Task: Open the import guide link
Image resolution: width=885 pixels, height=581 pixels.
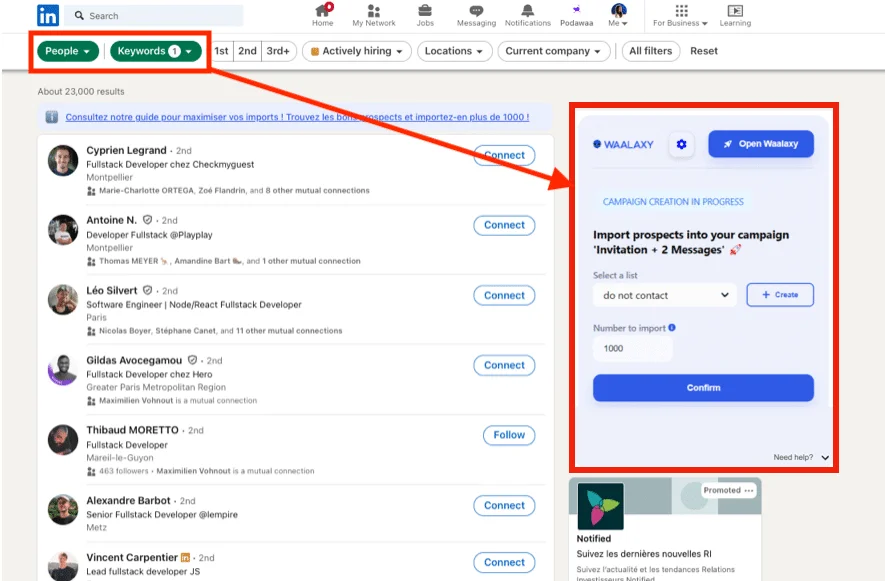Action: (x=297, y=117)
